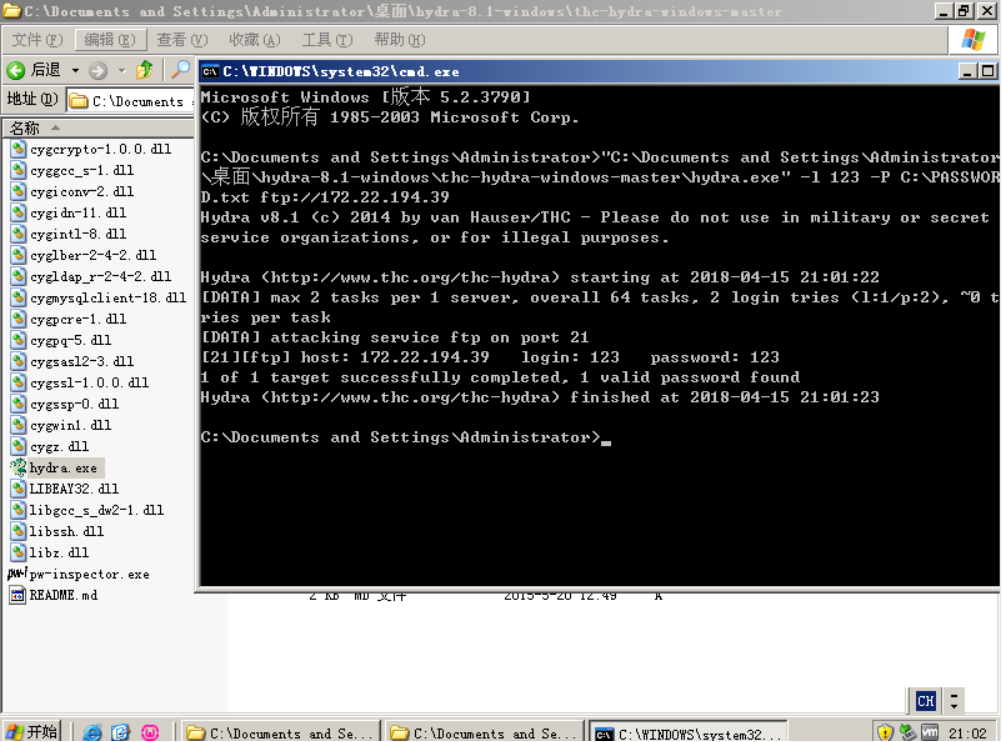Open the 查看(V) menu

tap(183, 40)
